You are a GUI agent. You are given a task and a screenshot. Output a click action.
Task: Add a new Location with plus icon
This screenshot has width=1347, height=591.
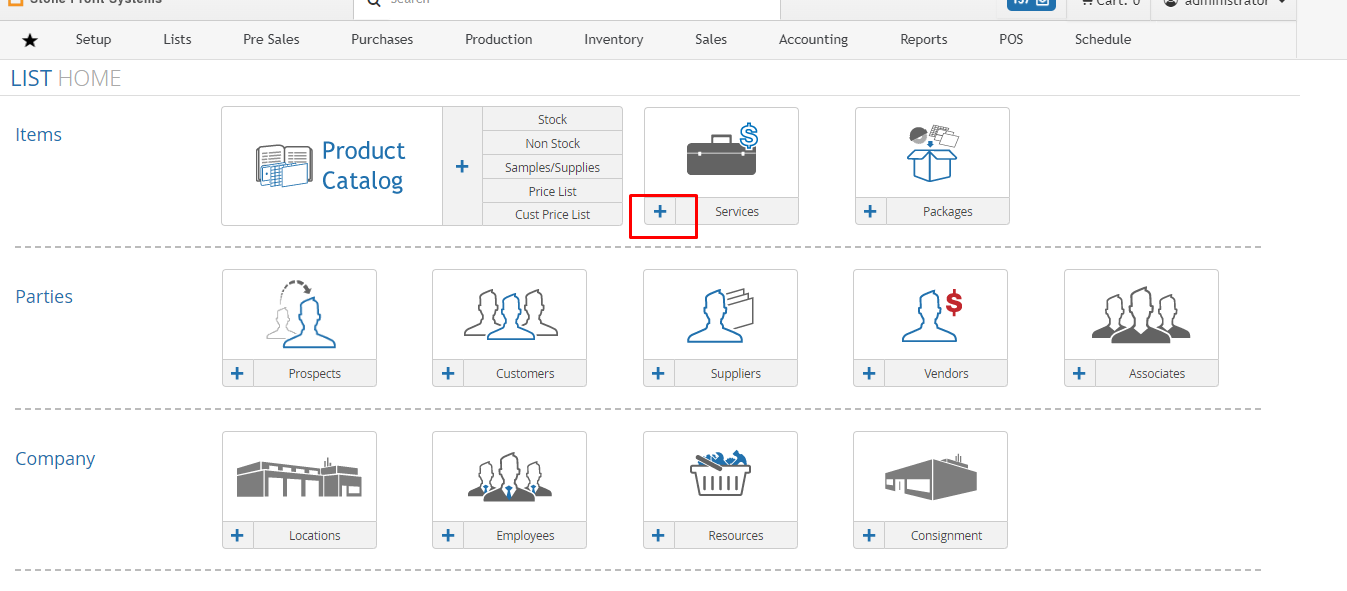(238, 535)
